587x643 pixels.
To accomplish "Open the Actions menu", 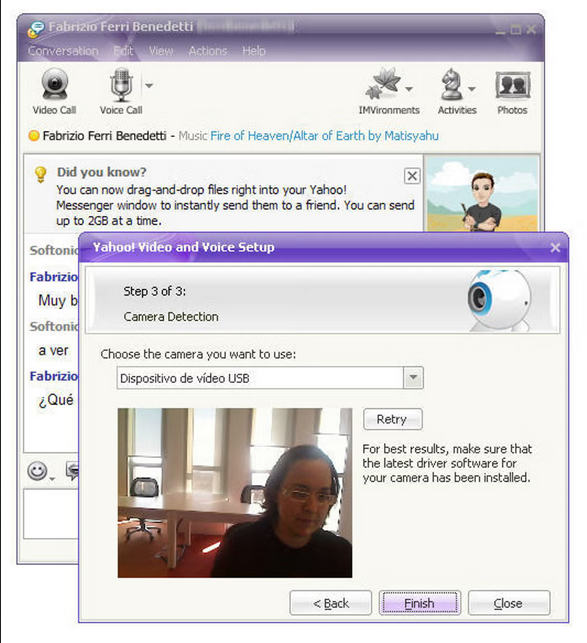I will [x=208, y=51].
